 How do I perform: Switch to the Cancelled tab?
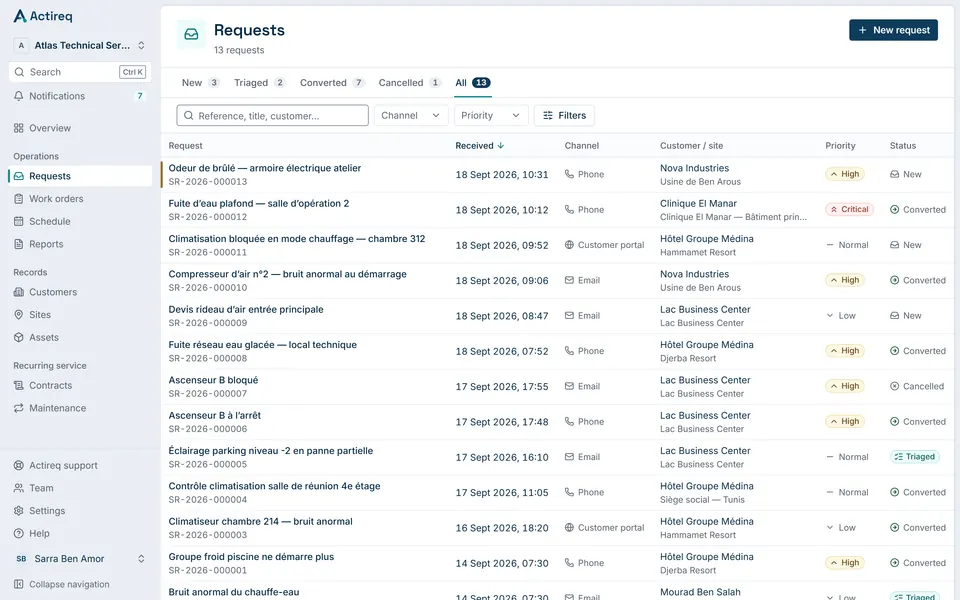pos(410,83)
